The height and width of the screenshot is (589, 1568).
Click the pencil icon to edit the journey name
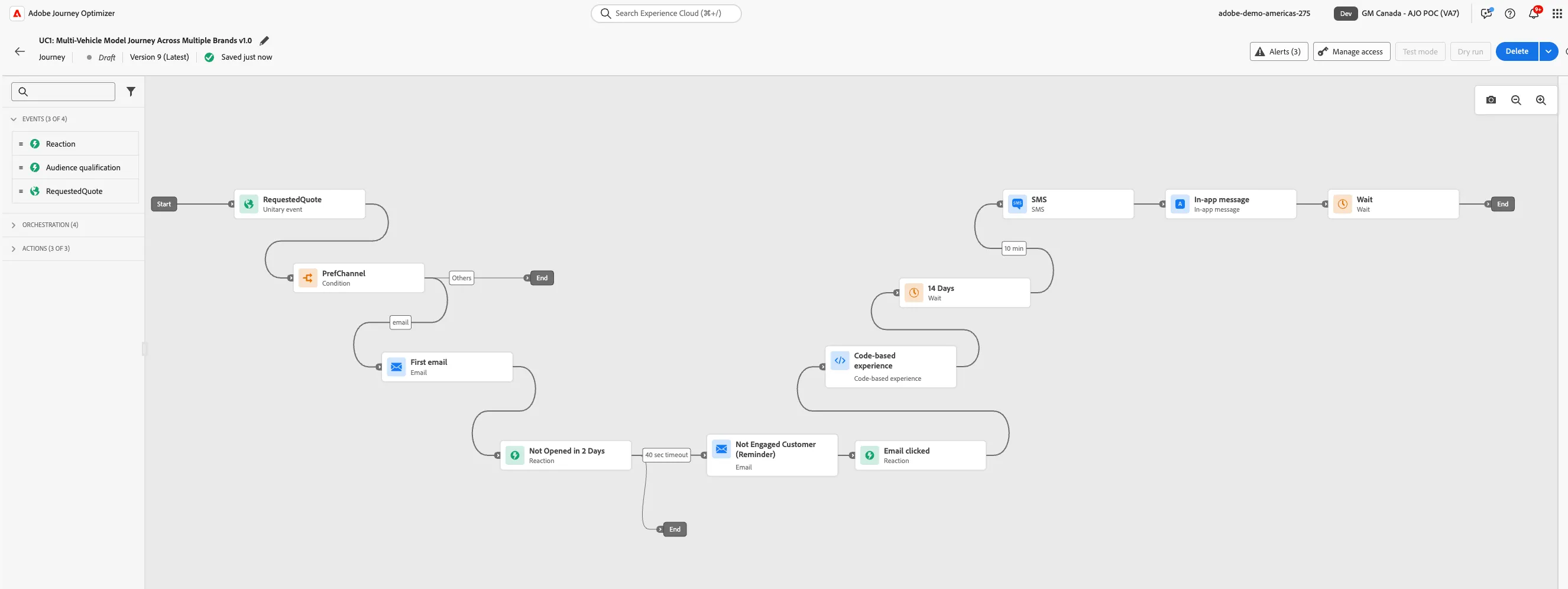[x=264, y=41]
